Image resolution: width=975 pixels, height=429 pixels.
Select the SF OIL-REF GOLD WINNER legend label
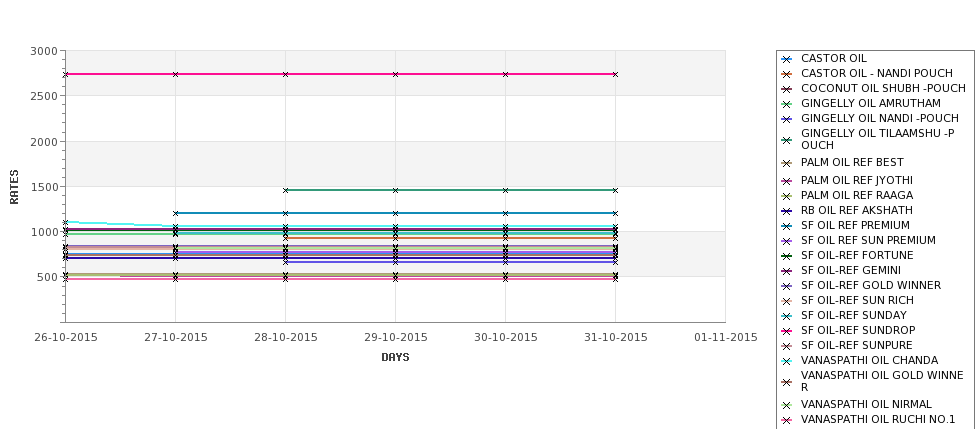tap(871, 285)
